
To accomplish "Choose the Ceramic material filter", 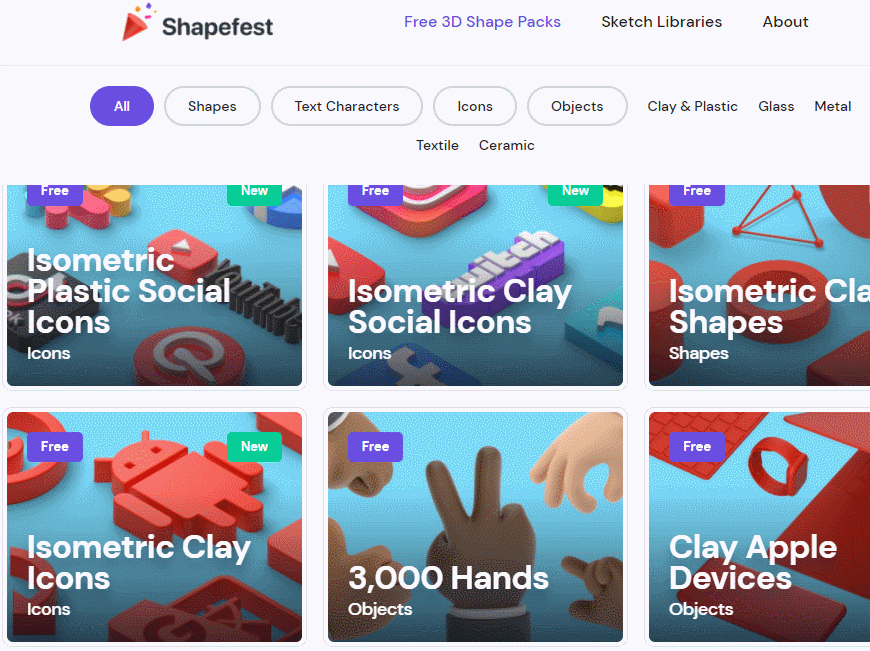I will coord(507,145).
